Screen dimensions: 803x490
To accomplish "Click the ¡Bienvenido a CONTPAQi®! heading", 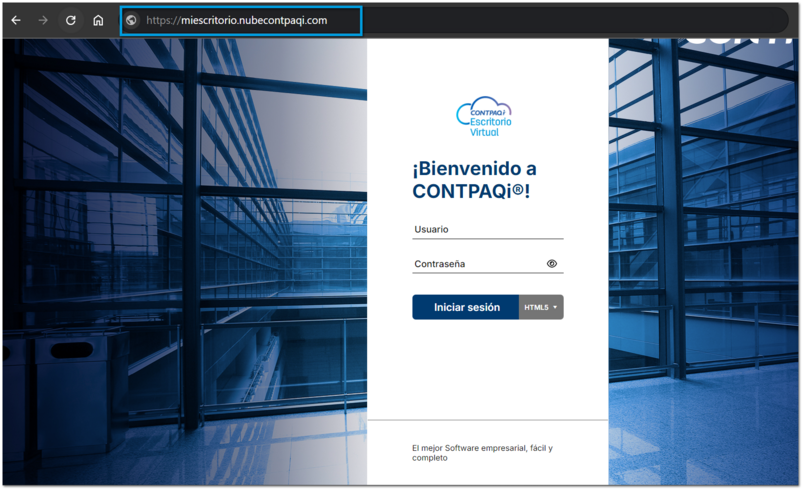I will 474,180.
